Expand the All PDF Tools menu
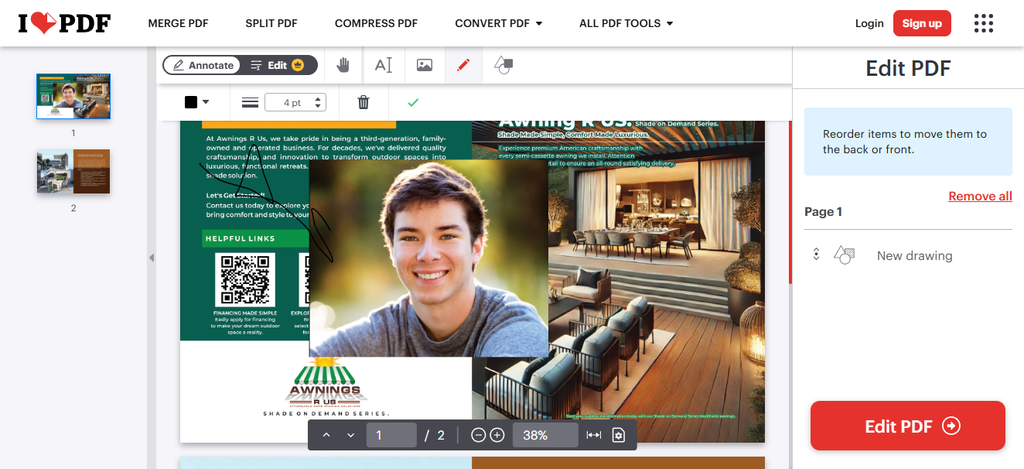This screenshot has height=469, width=1024. click(x=626, y=23)
